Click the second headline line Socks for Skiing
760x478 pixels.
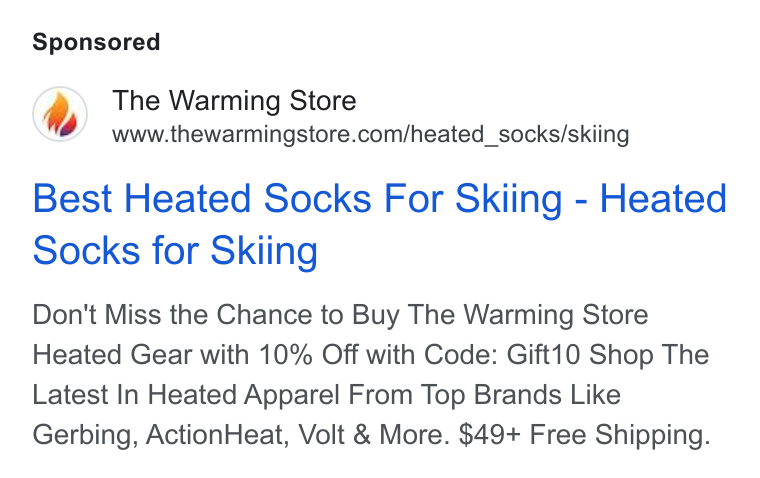(x=175, y=251)
